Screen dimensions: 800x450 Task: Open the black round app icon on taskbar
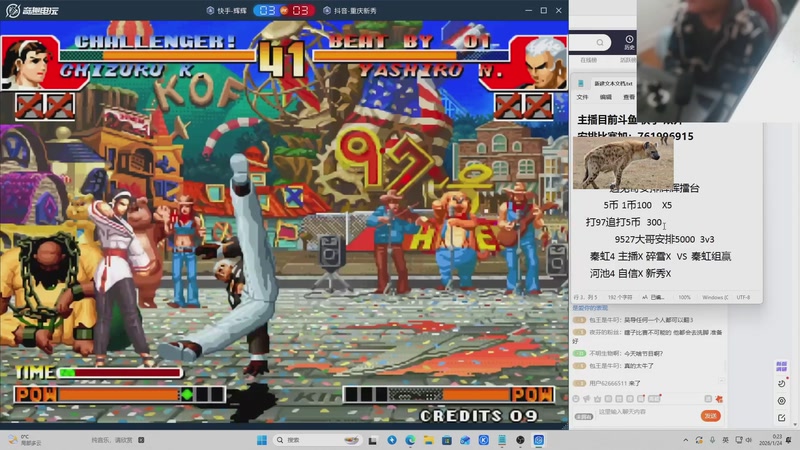[520, 440]
